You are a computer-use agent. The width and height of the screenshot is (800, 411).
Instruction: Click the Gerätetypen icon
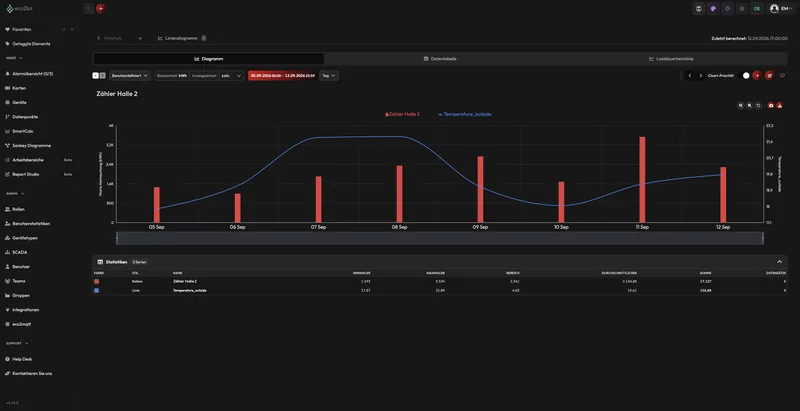click(8, 238)
